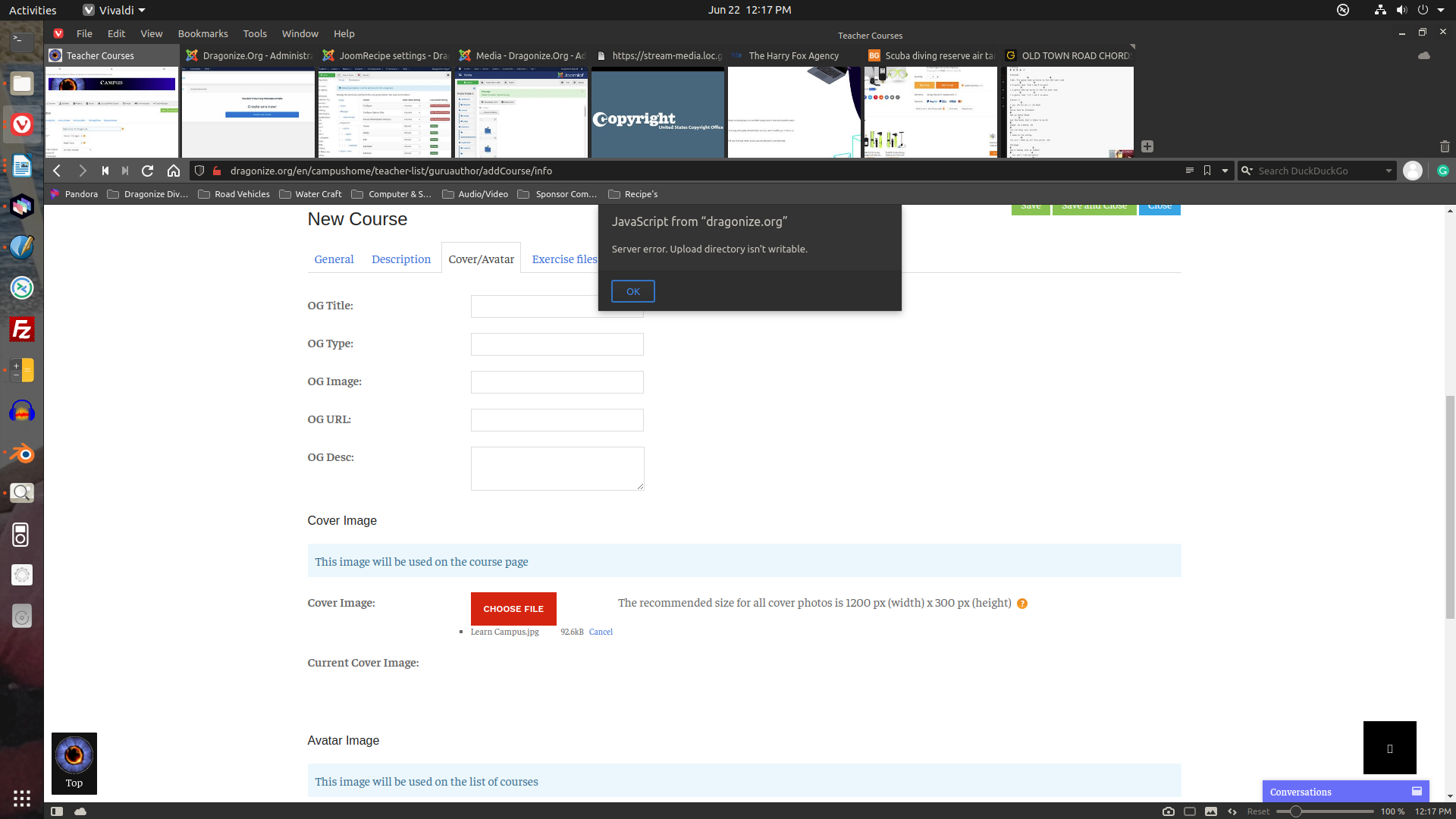Click the reload page icon
This screenshot has height=819, width=1456.
pyautogui.click(x=148, y=171)
